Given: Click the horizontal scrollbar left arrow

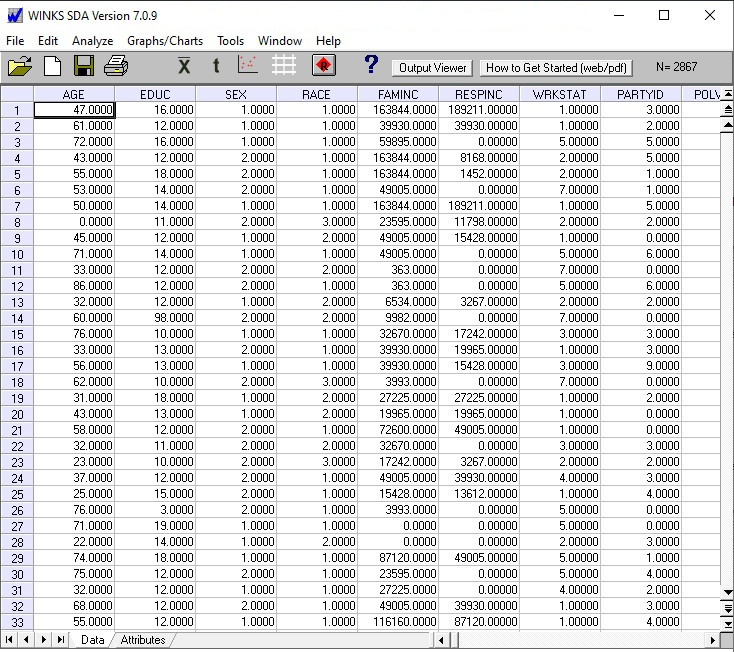Looking at the screenshot, I should coord(441,640).
